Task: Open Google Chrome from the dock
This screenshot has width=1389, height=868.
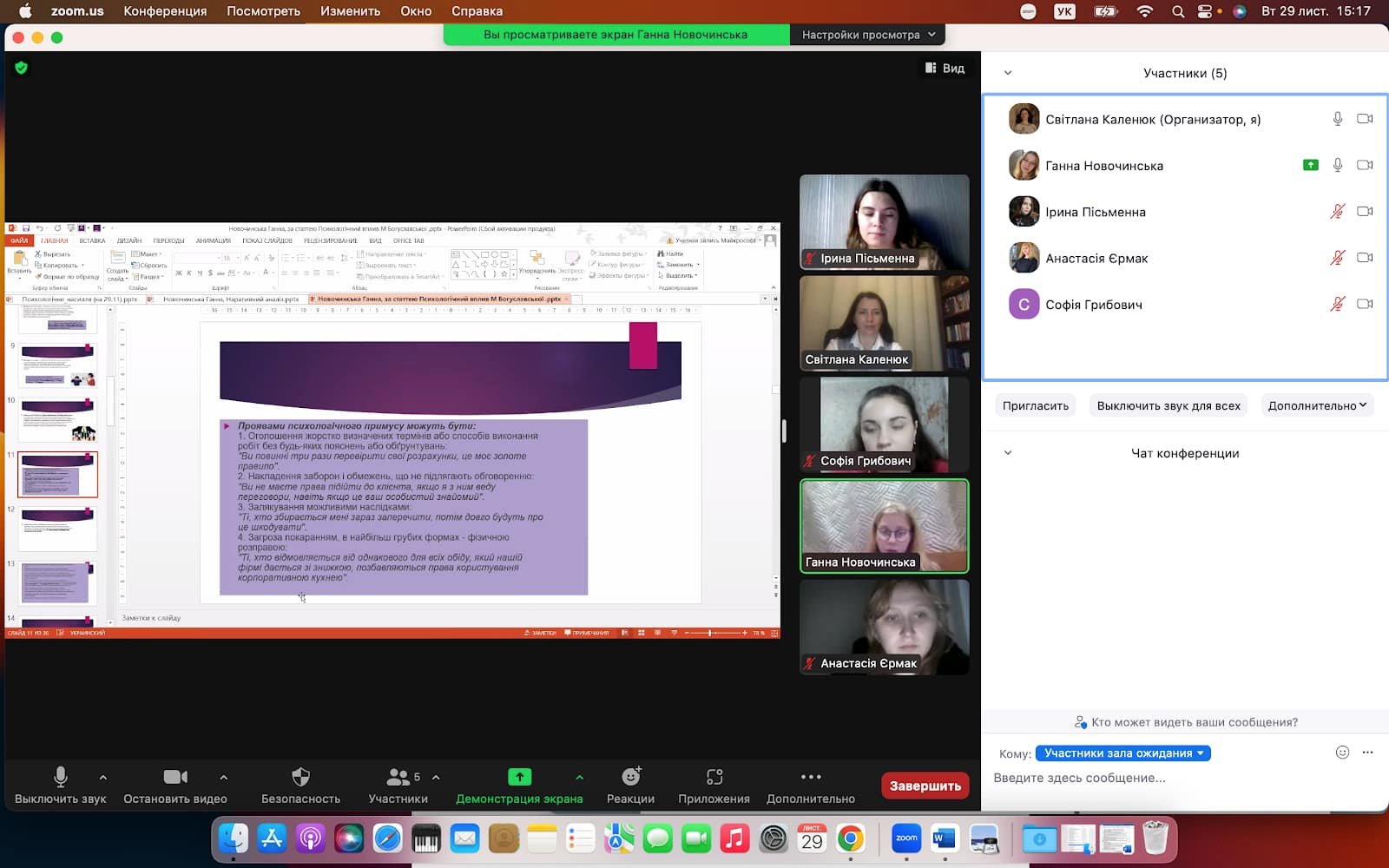Action: click(x=851, y=838)
